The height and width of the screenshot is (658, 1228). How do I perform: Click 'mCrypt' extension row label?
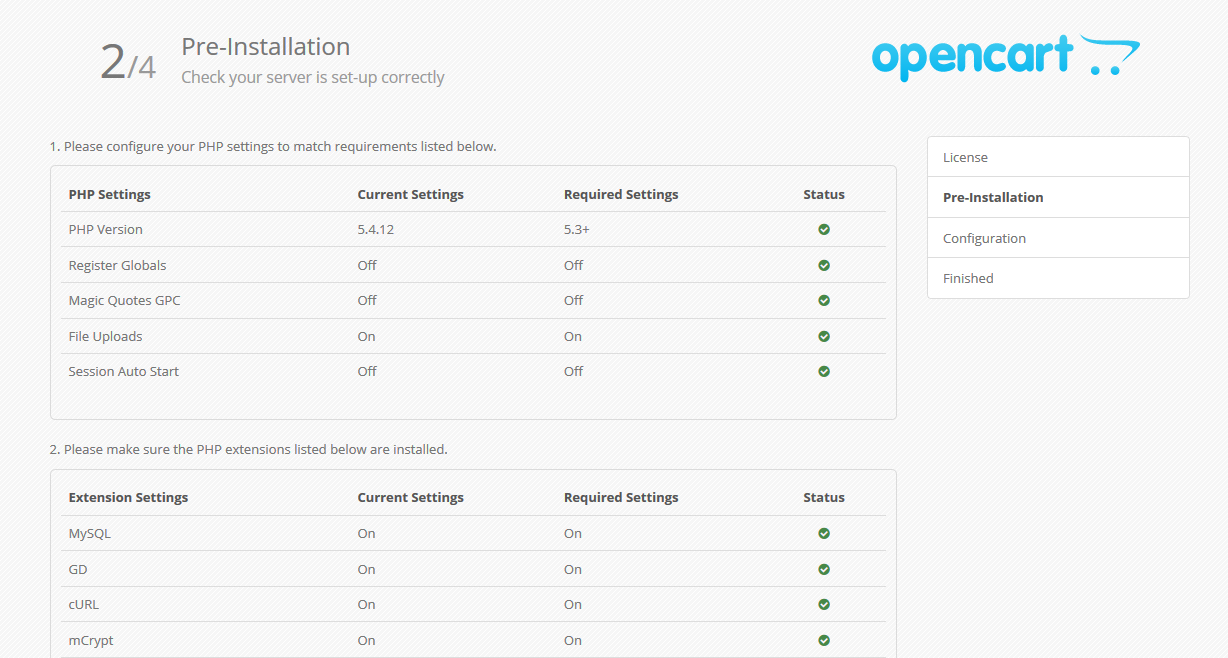(x=92, y=640)
